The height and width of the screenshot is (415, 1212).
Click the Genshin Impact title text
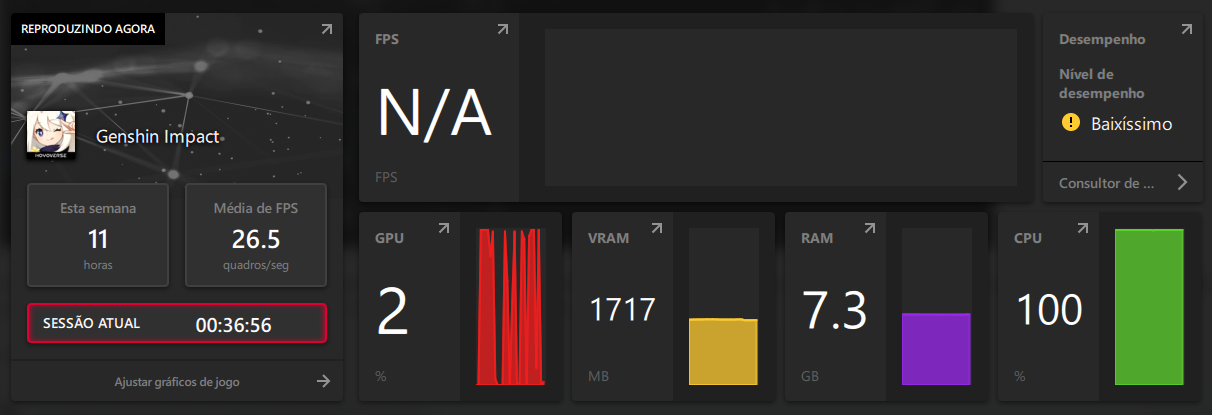coord(157,137)
